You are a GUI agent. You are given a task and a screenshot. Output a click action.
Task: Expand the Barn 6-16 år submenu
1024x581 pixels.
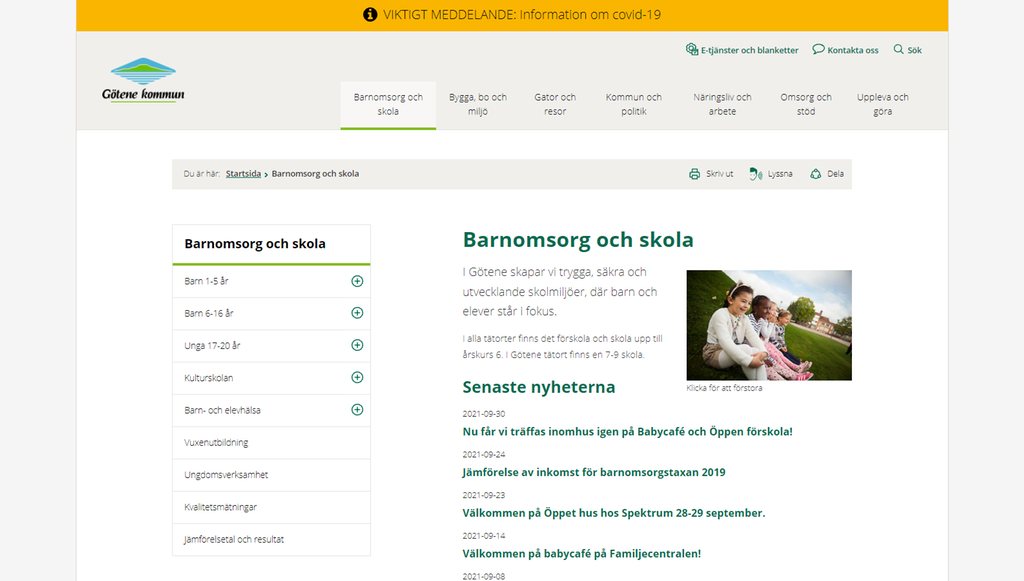pyautogui.click(x=357, y=313)
